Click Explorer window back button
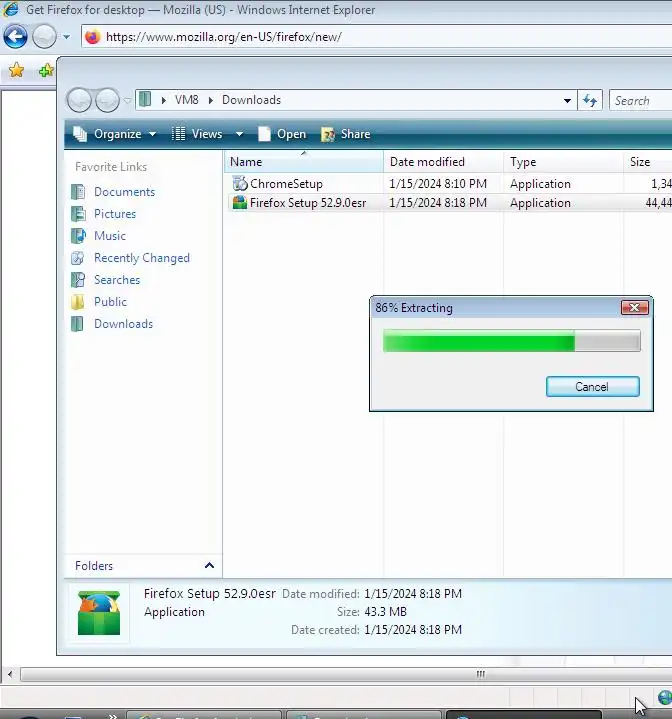The height and width of the screenshot is (719, 672). click(79, 100)
